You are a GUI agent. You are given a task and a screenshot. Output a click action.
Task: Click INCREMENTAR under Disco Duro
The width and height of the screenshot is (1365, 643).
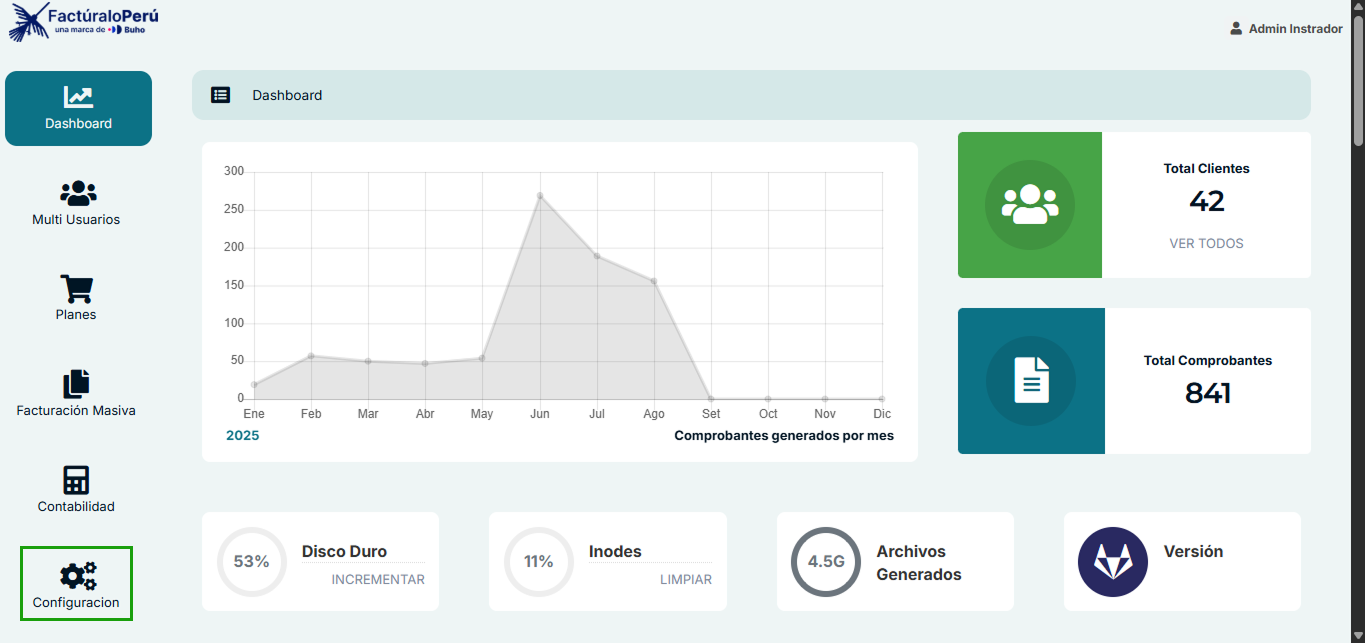pyautogui.click(x=378, y=579)
